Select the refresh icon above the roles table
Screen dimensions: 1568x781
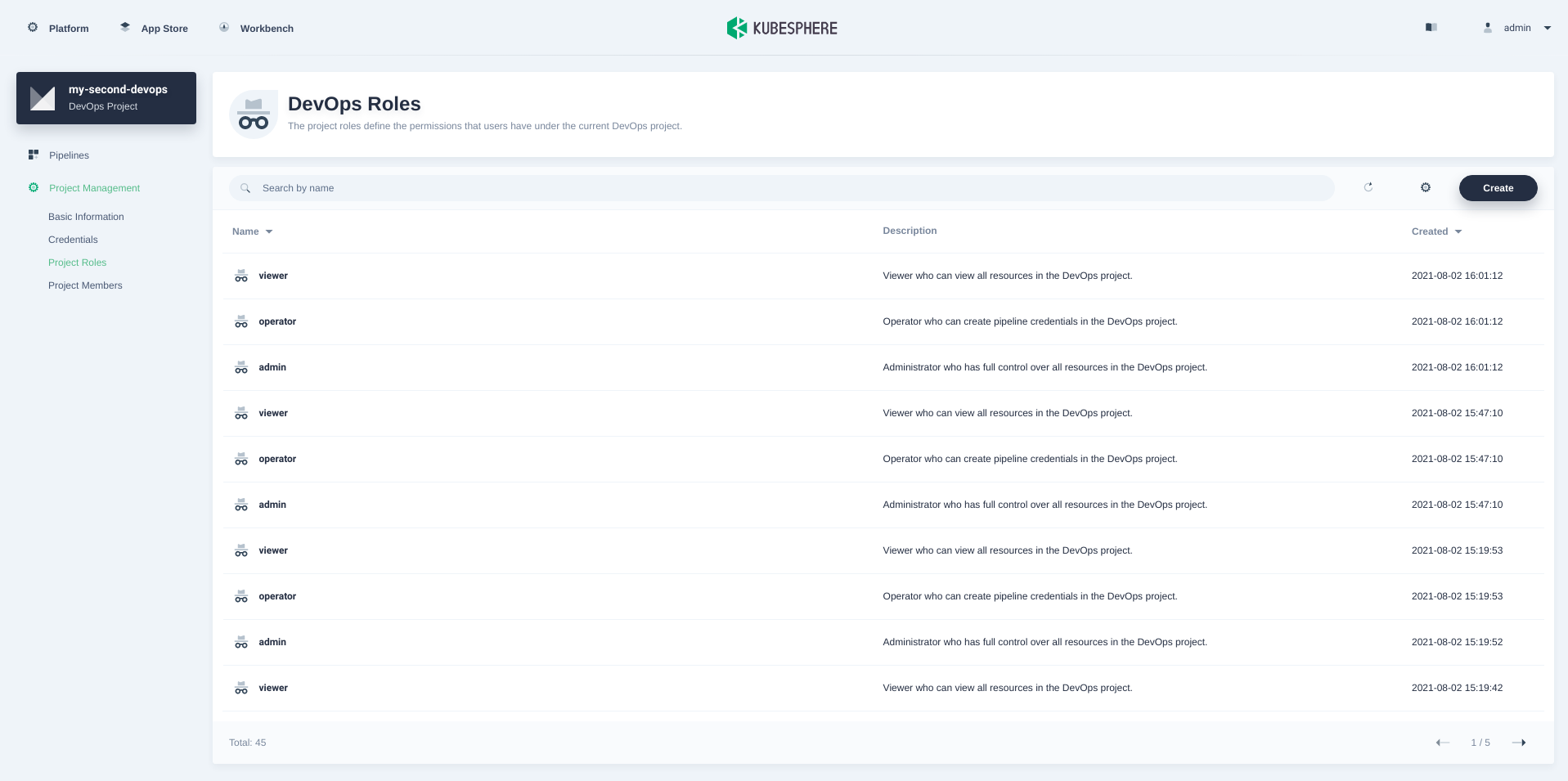pos(1368,187)
